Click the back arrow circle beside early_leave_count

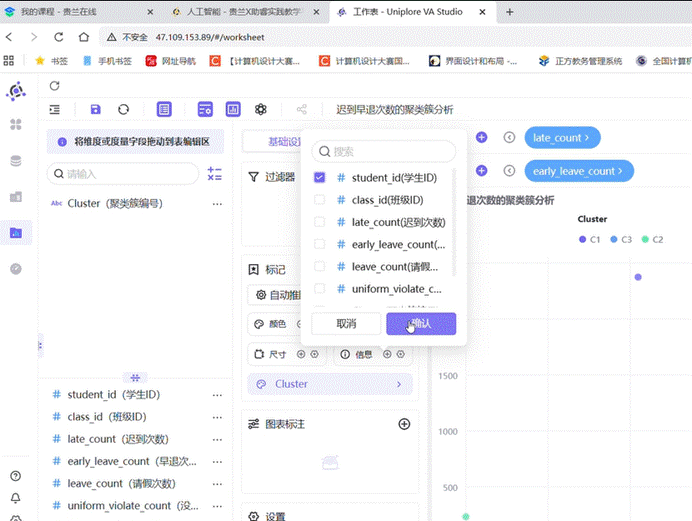click(x=509, y=170)
